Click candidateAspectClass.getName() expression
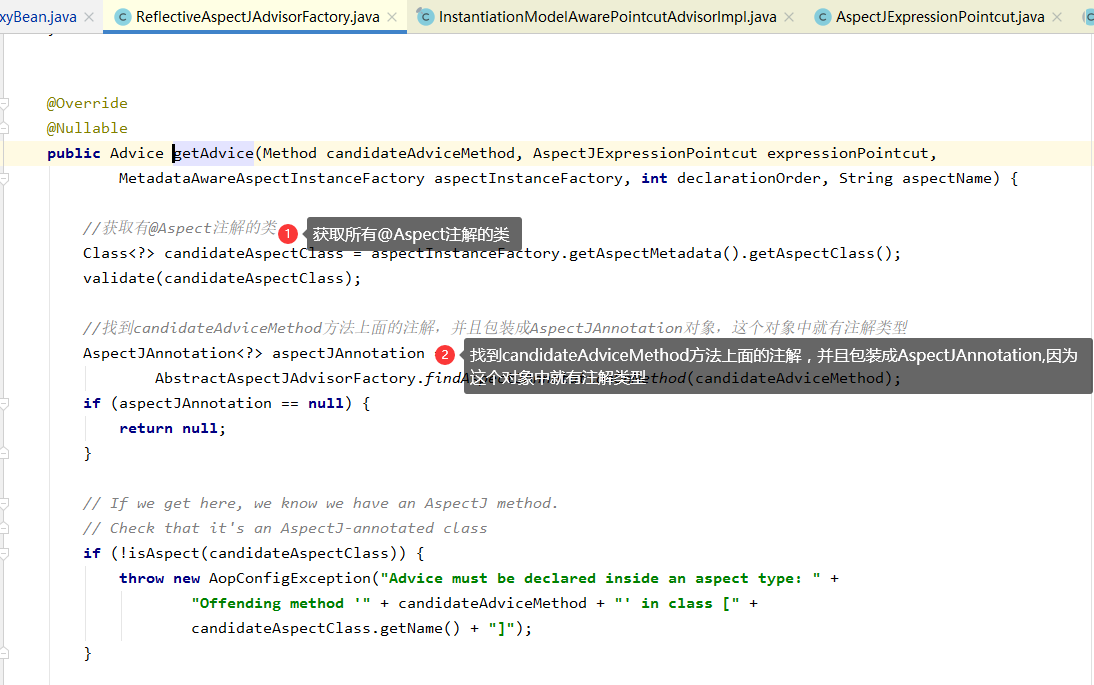 point(326,628)
